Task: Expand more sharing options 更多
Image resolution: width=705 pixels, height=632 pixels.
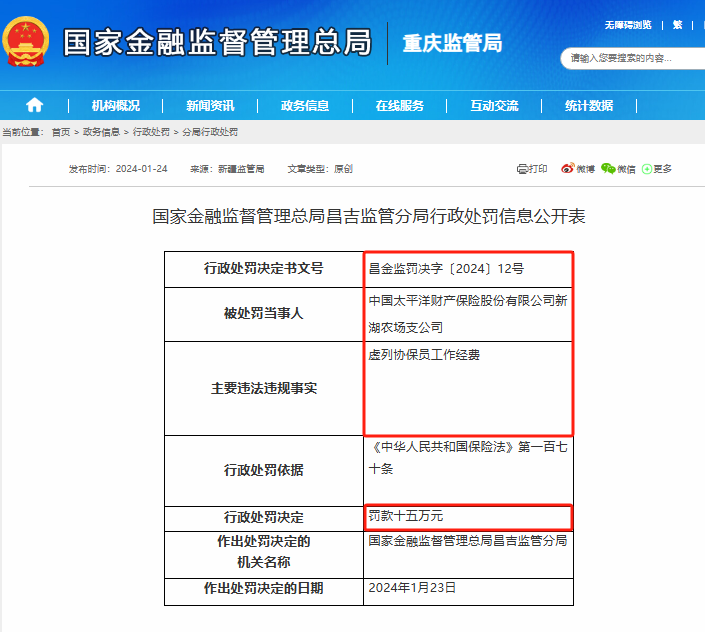Action: click(657, 169)
